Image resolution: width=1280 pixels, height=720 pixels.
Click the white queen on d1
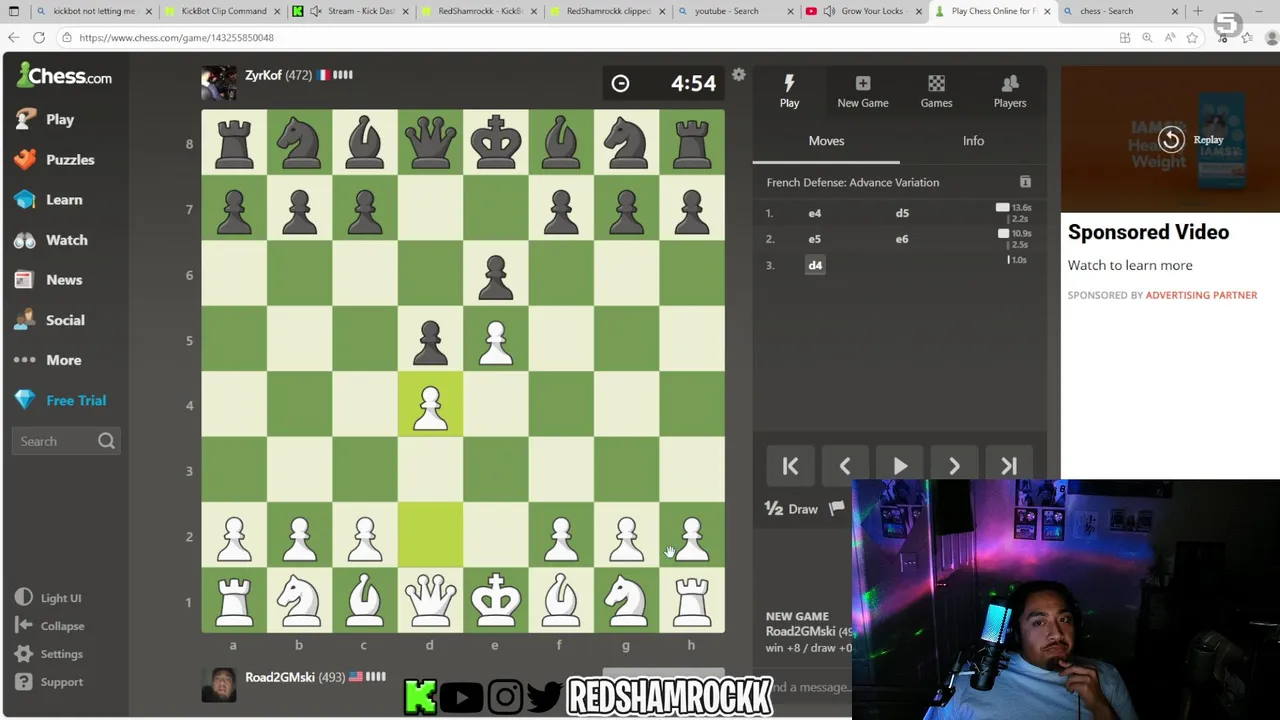tap(430, 601)
